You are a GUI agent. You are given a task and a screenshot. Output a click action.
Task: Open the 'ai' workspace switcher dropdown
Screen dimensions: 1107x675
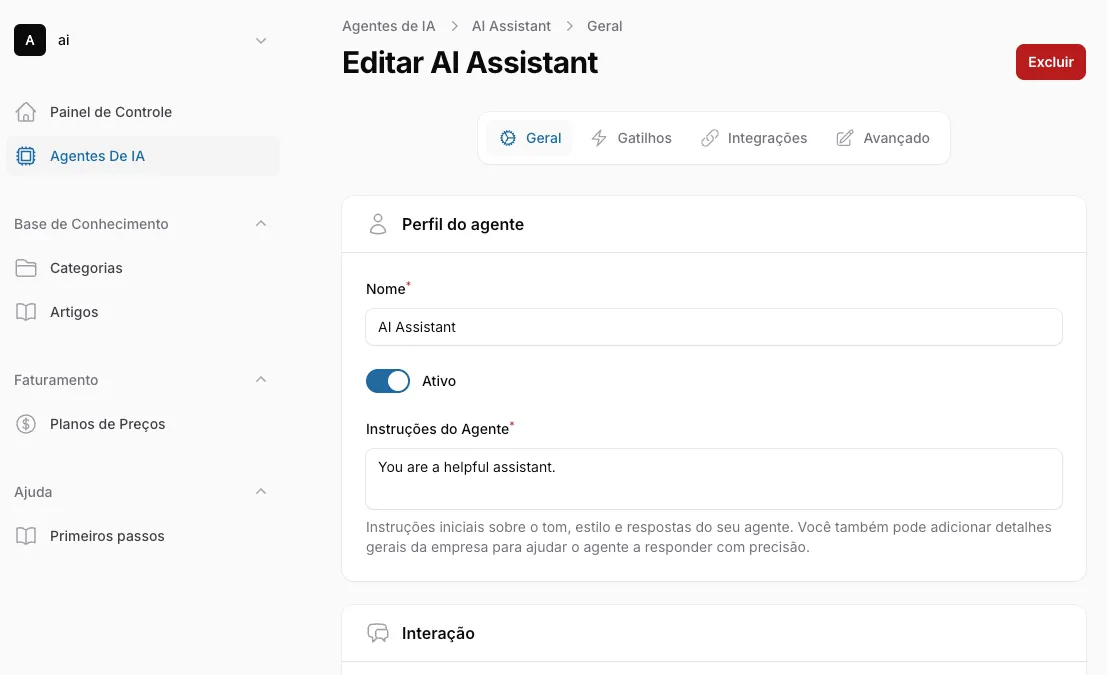pos(261,40)
